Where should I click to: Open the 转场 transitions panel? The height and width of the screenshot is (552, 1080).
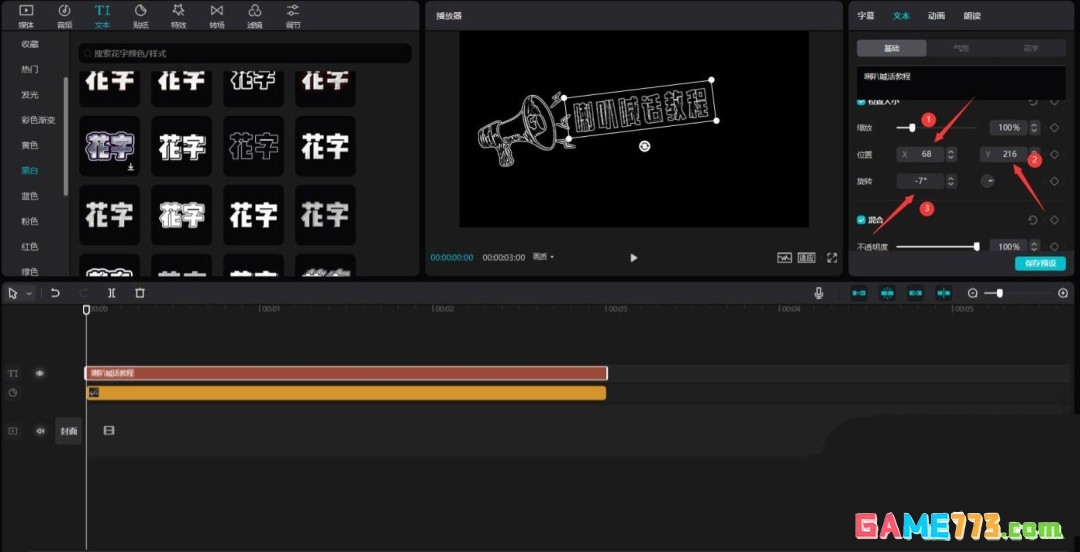click(x=217, y=16)
